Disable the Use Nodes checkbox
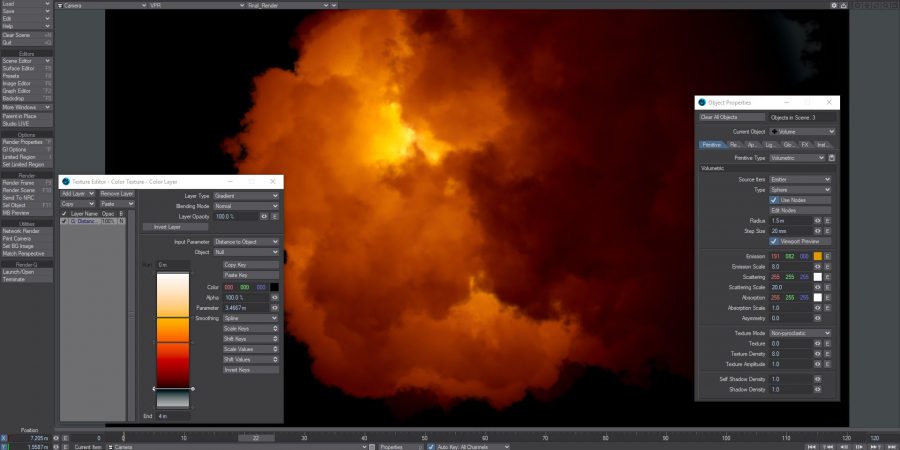 773,199
